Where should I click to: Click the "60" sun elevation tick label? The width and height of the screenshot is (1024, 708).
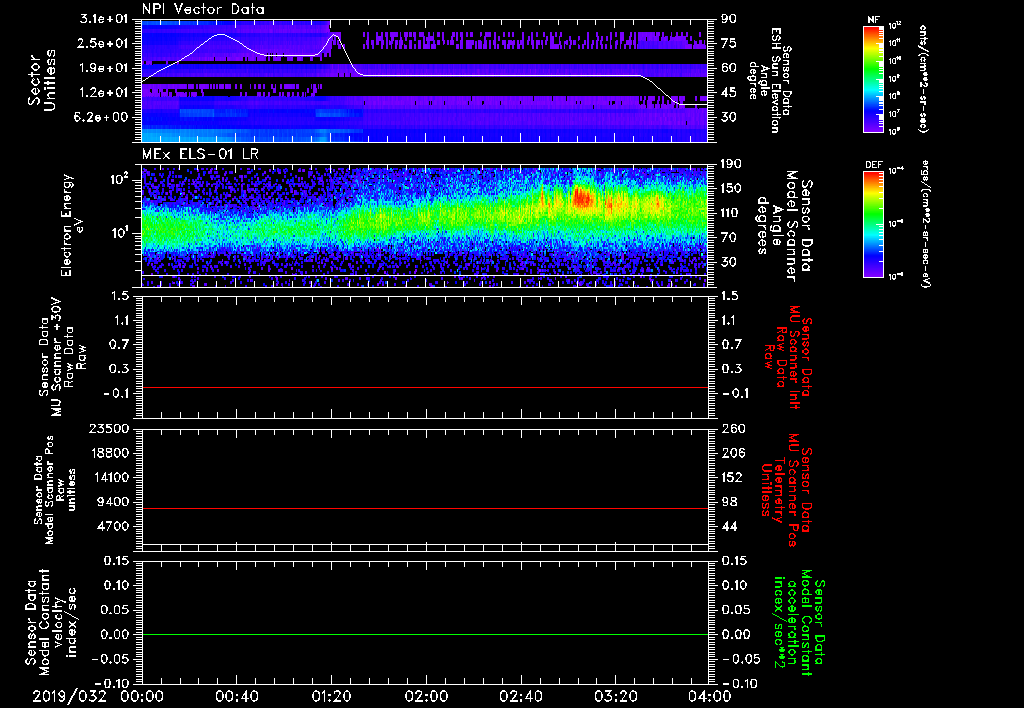coord(728,68)
